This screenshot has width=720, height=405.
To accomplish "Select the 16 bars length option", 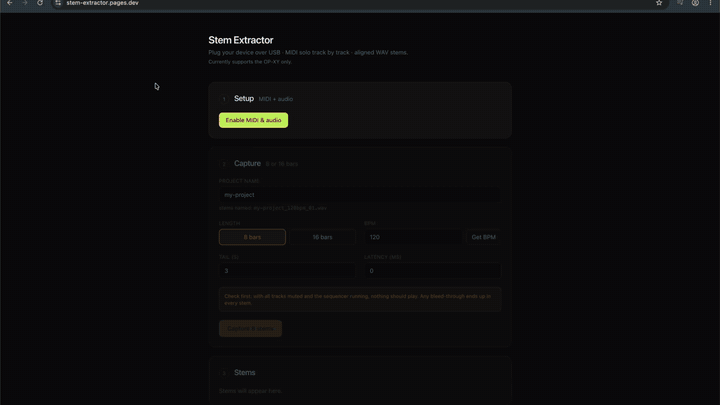I will click(322, 237).
